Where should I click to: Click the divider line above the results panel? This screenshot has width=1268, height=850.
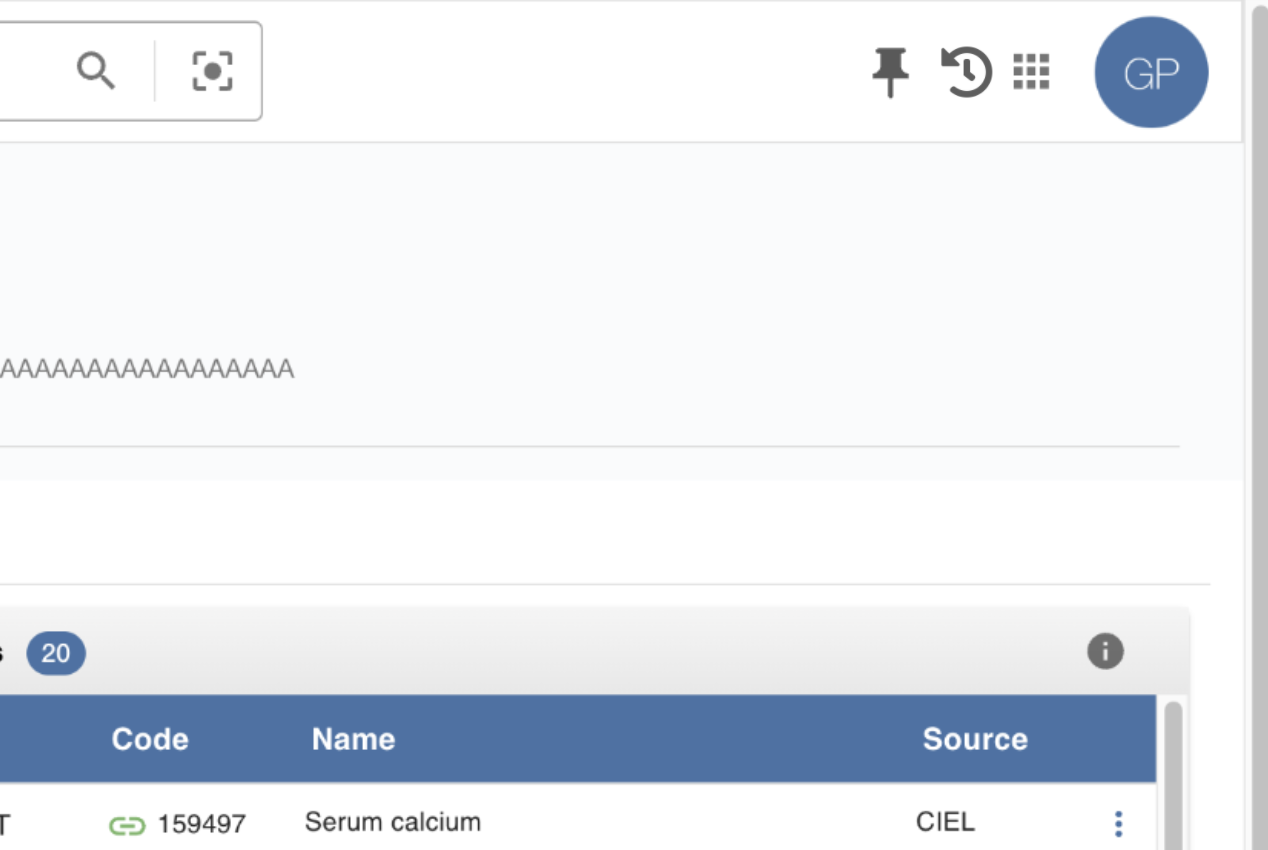click(600, 585)
